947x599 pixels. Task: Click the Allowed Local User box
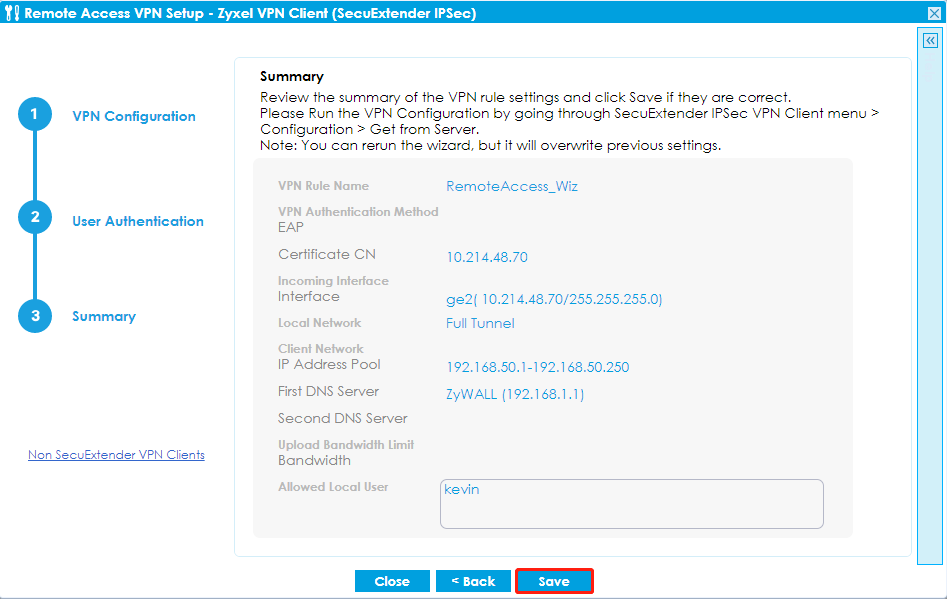632,504
